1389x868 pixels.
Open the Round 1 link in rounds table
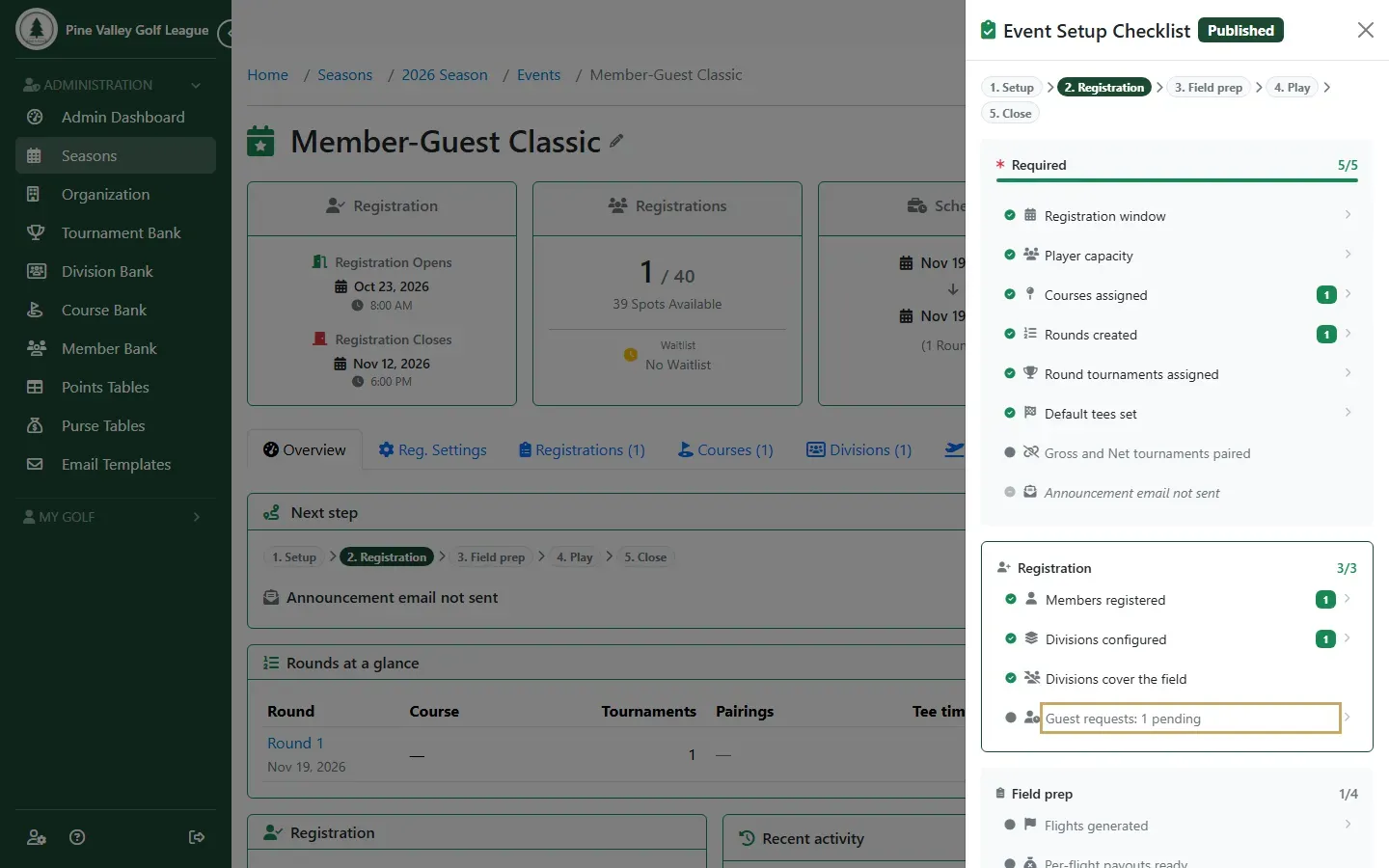point(295,744)
